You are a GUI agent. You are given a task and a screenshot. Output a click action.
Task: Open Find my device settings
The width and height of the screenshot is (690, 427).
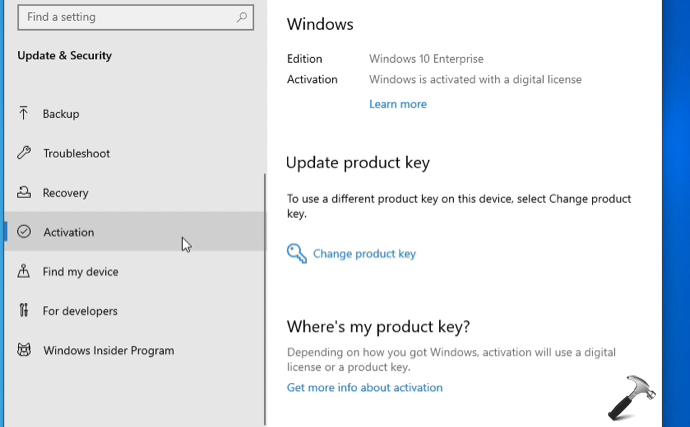coord(135,271)
